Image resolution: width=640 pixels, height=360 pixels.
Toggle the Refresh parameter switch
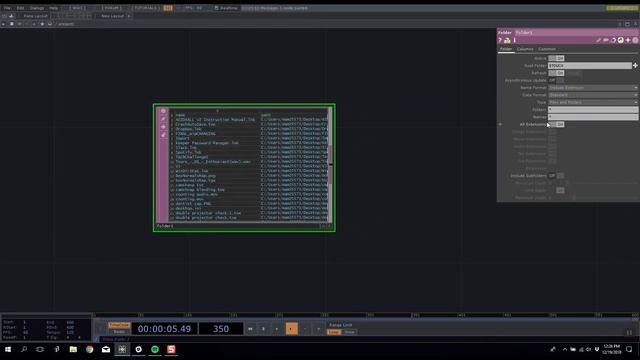(x=556, y=73)
